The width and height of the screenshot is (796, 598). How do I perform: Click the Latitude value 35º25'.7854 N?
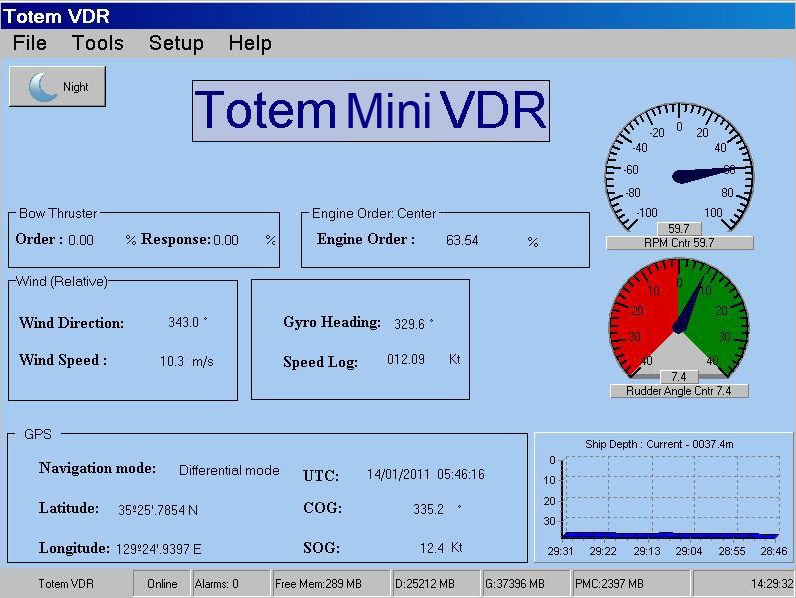pos(158,510)
